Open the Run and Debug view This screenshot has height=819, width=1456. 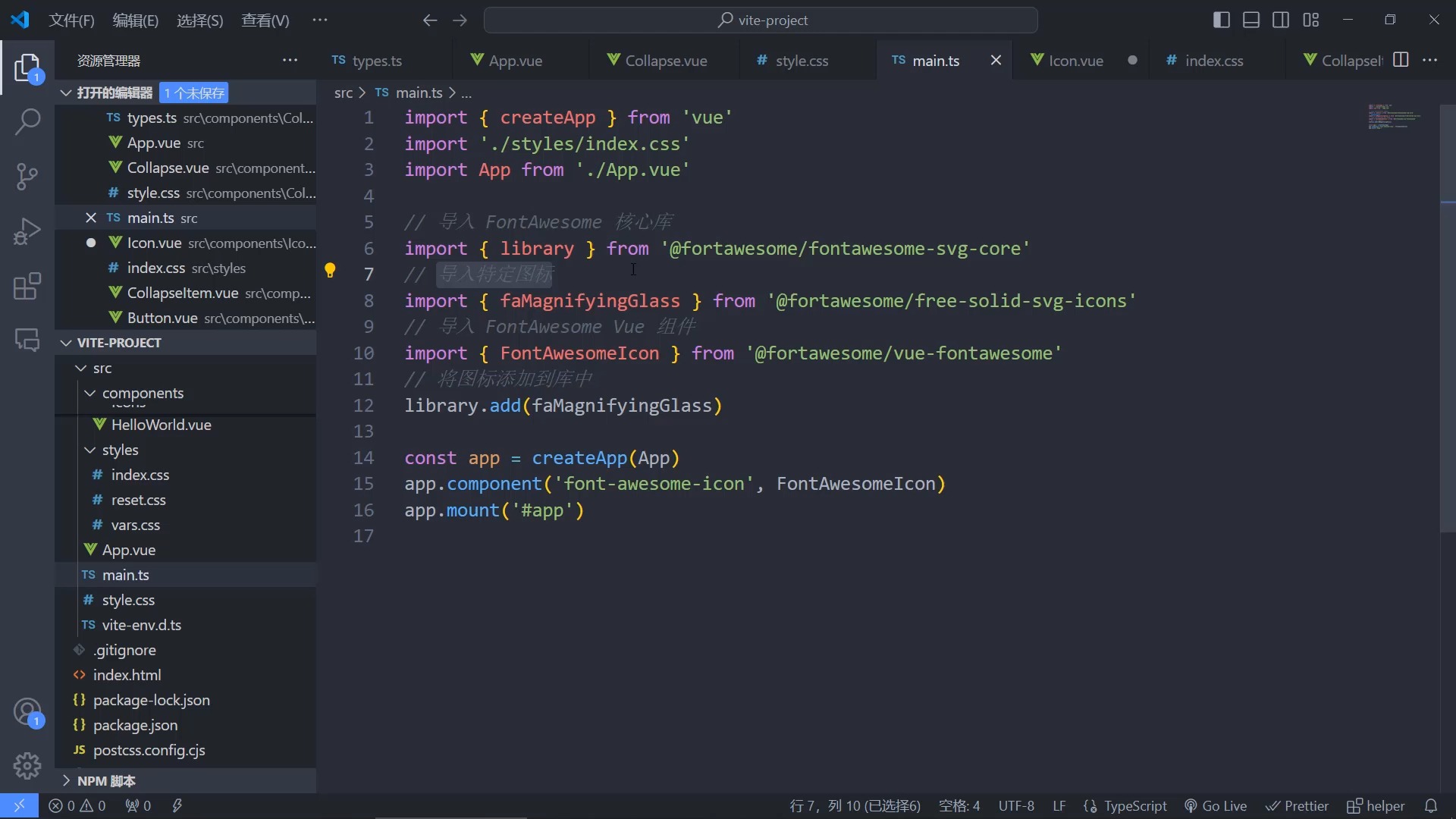click(27, 231)
